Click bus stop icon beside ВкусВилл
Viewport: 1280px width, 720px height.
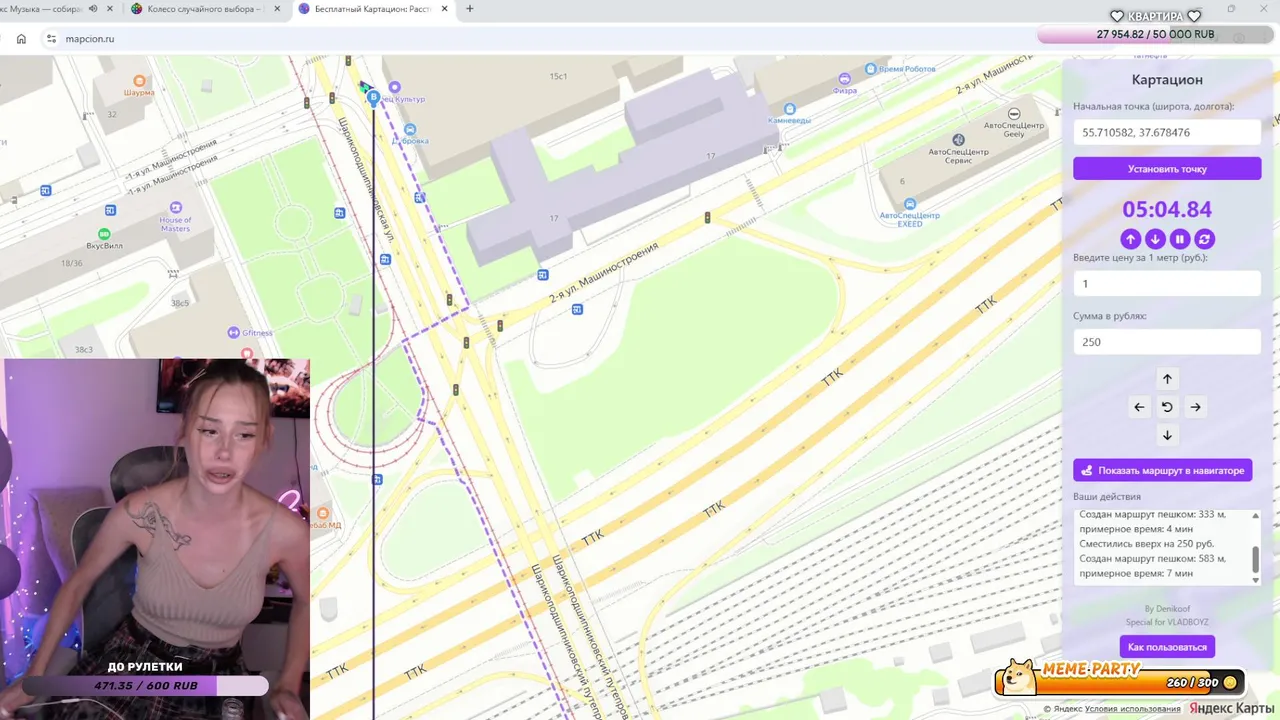coord(110,210)
